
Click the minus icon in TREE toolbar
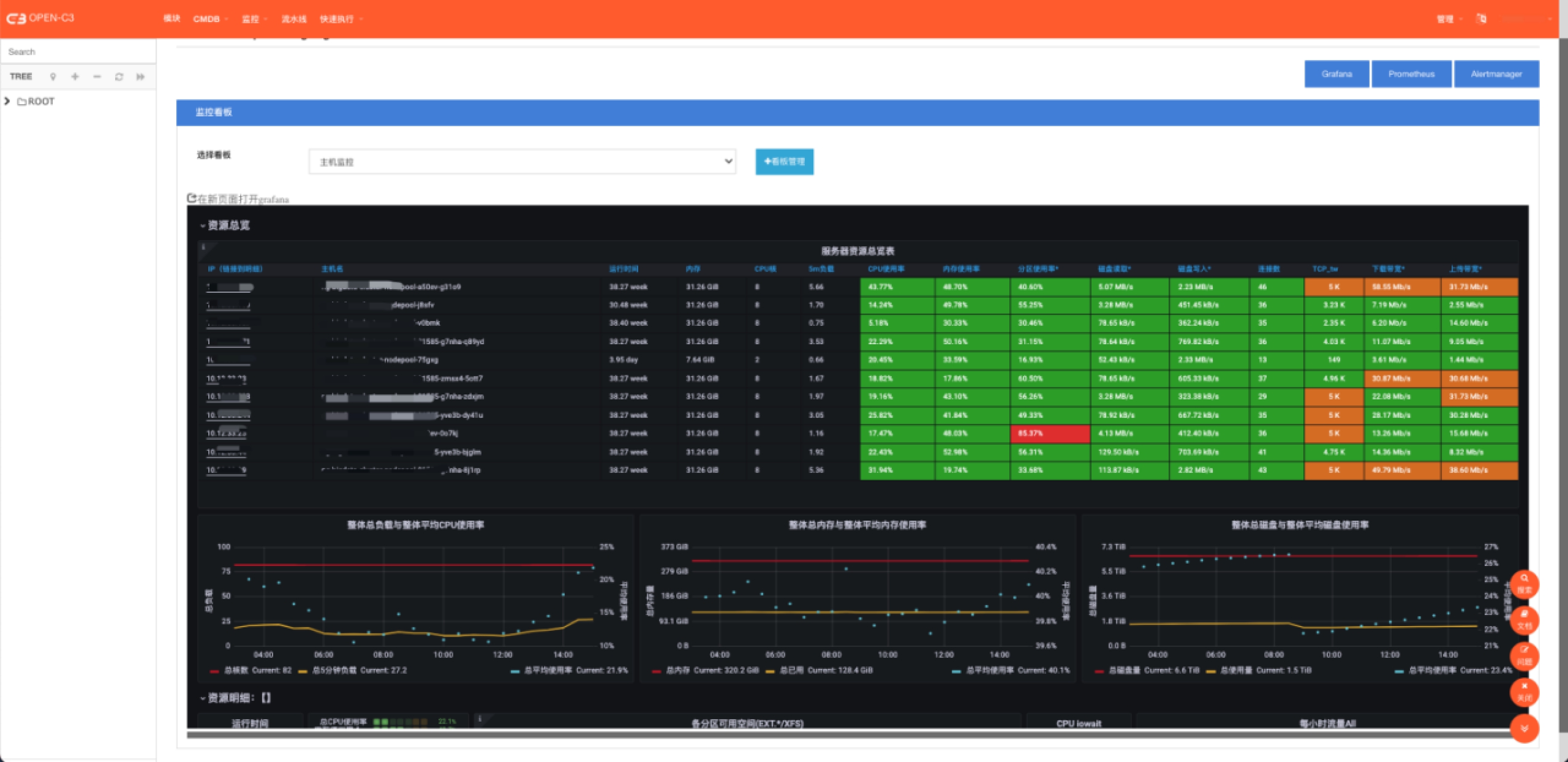click(97, 77)
